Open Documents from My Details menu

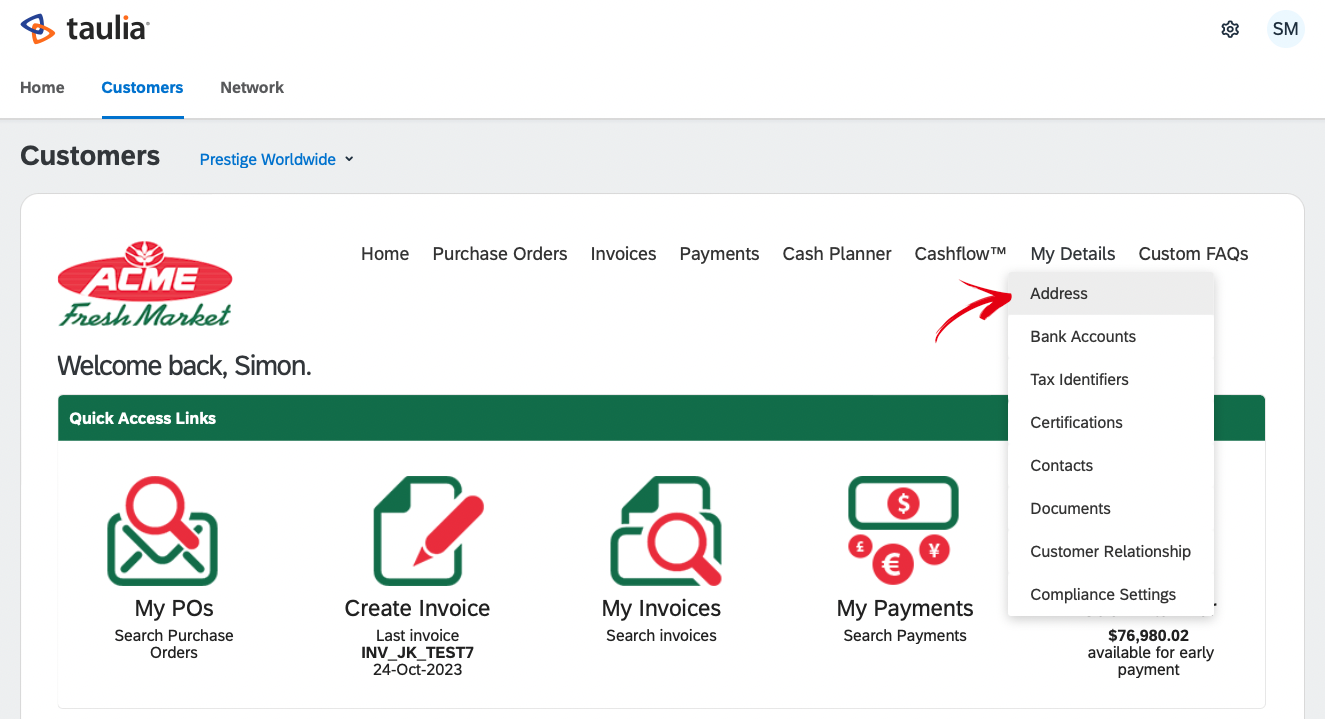[1111, 508]
